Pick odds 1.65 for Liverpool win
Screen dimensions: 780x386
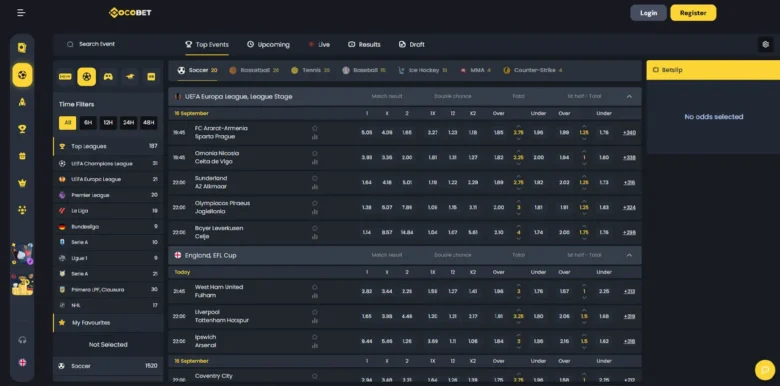coord(367,316)
